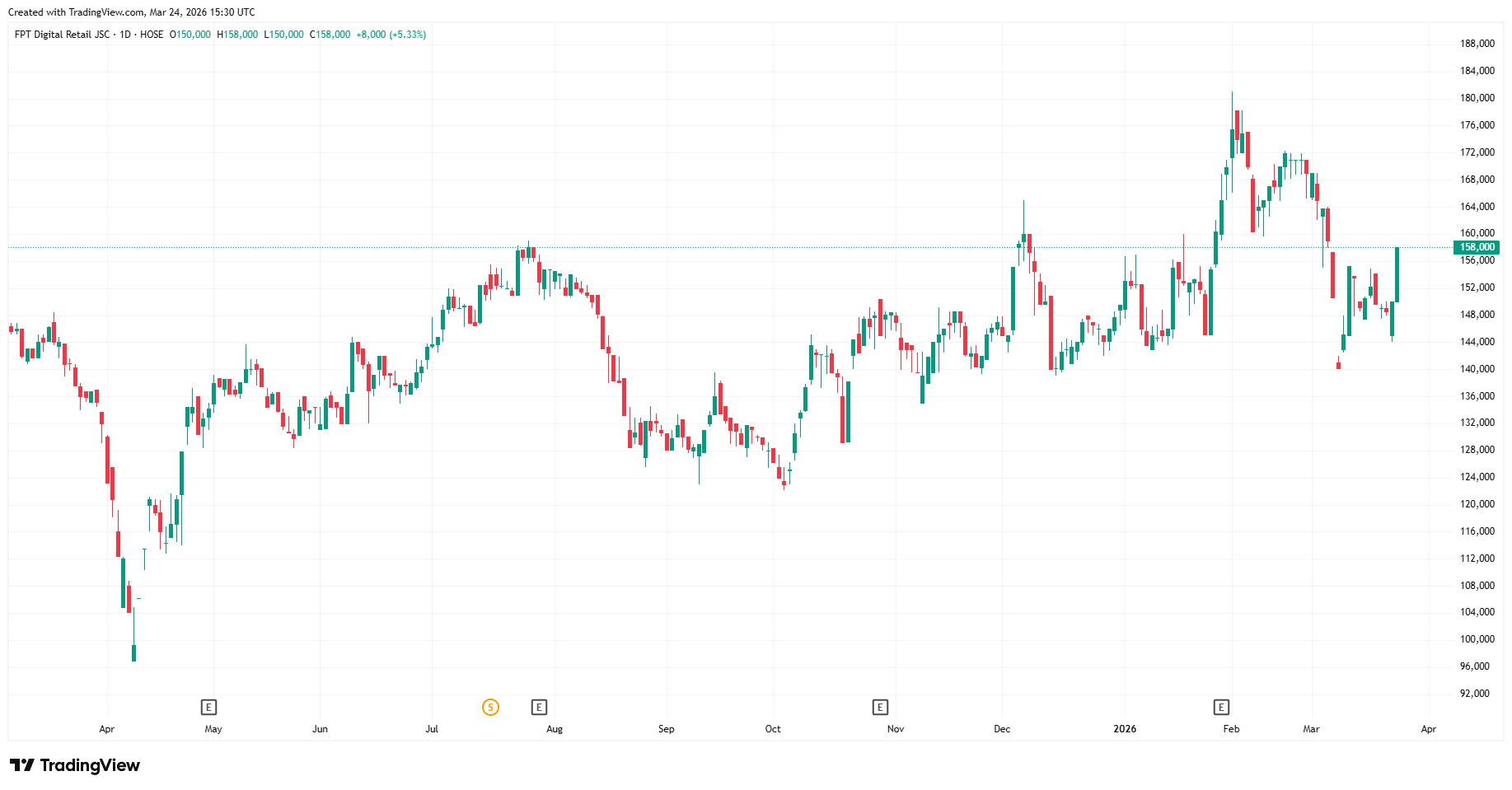Click the Dec label on time axis
The height and width of the screenshot is (790, 1512).
(x=1002, y=729)
